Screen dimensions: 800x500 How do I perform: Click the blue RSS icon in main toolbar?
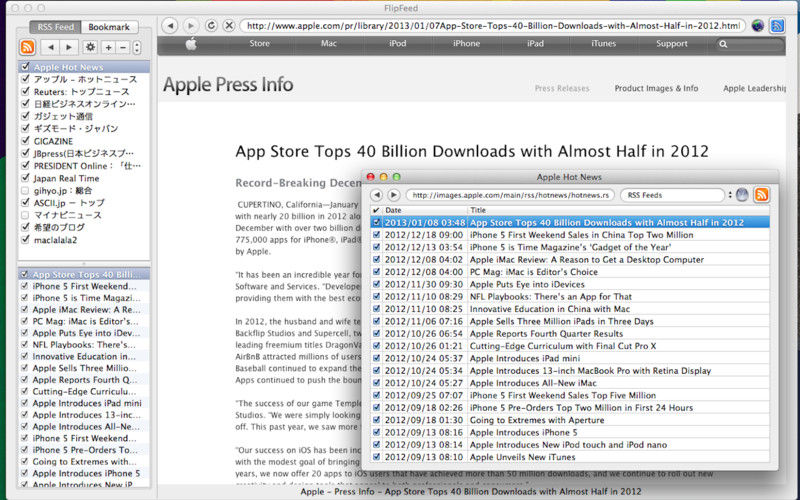click(778, 26)
